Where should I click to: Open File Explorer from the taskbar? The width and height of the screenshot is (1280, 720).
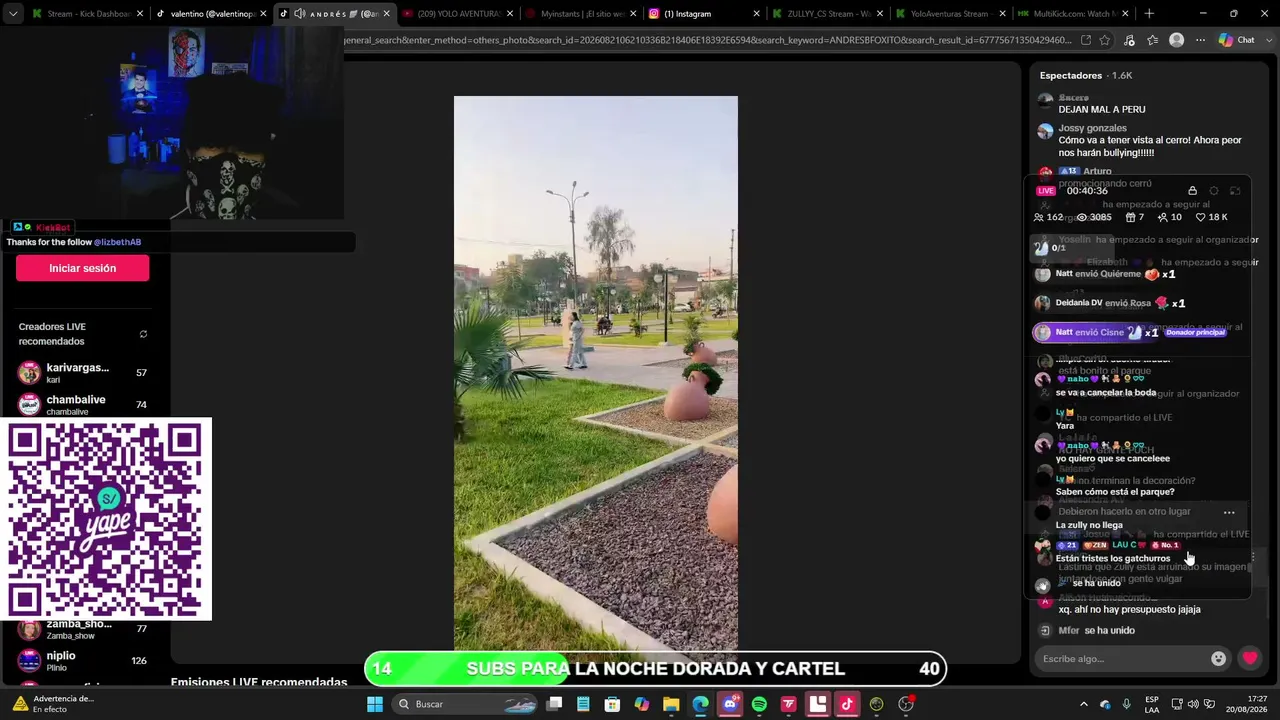(671, 704)
